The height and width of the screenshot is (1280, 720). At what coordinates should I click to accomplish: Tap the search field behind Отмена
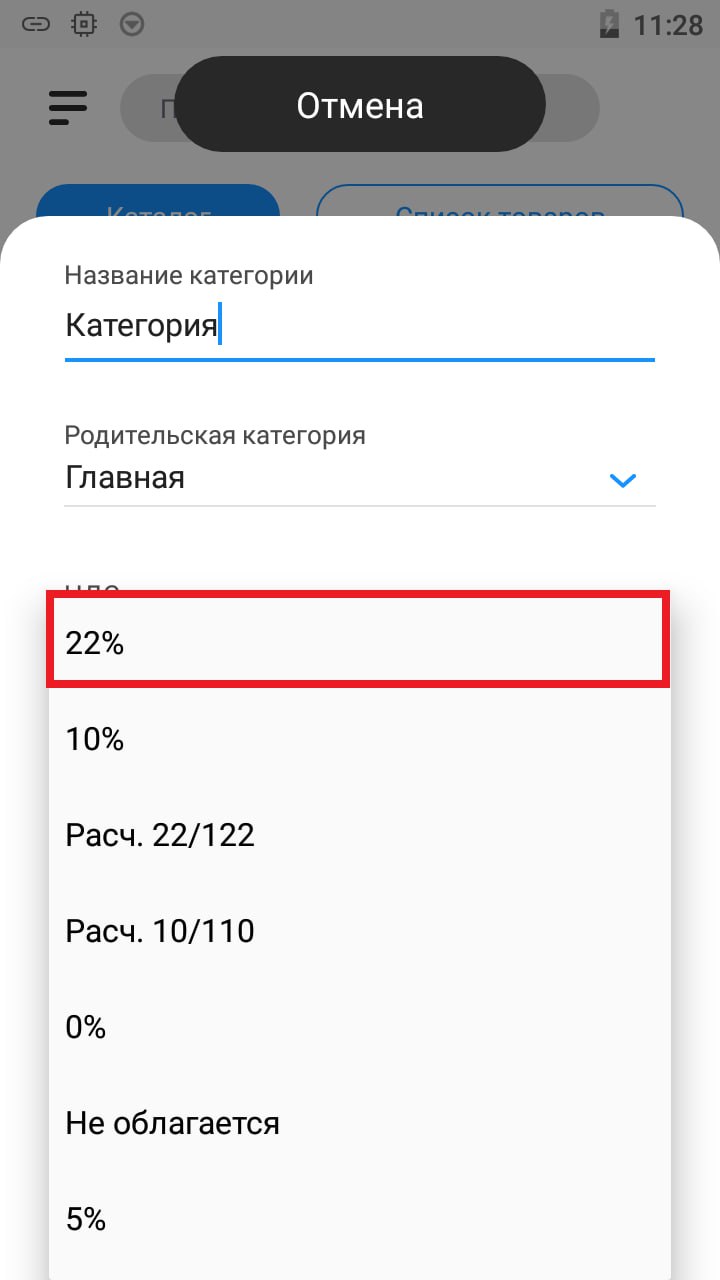(575, 107)
